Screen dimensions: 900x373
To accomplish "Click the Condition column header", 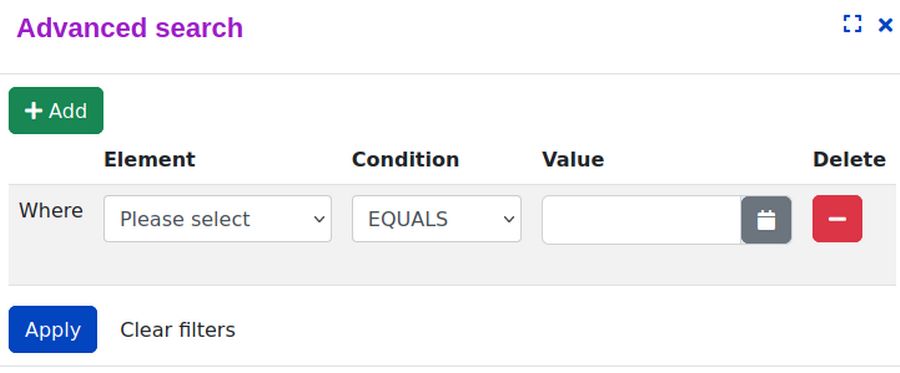I will [x=405, y=159].
